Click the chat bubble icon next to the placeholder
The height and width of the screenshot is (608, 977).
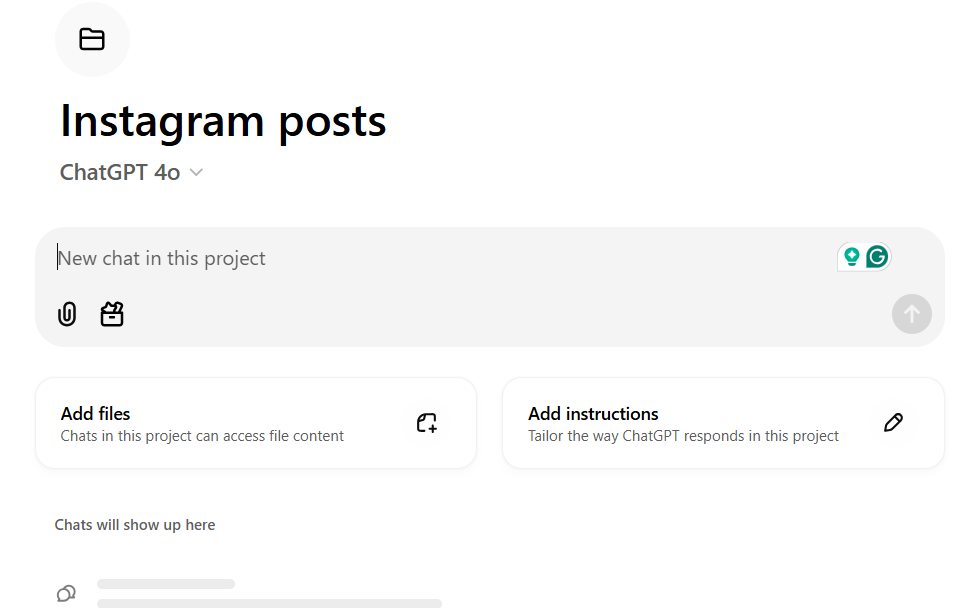tap(66, 592)
